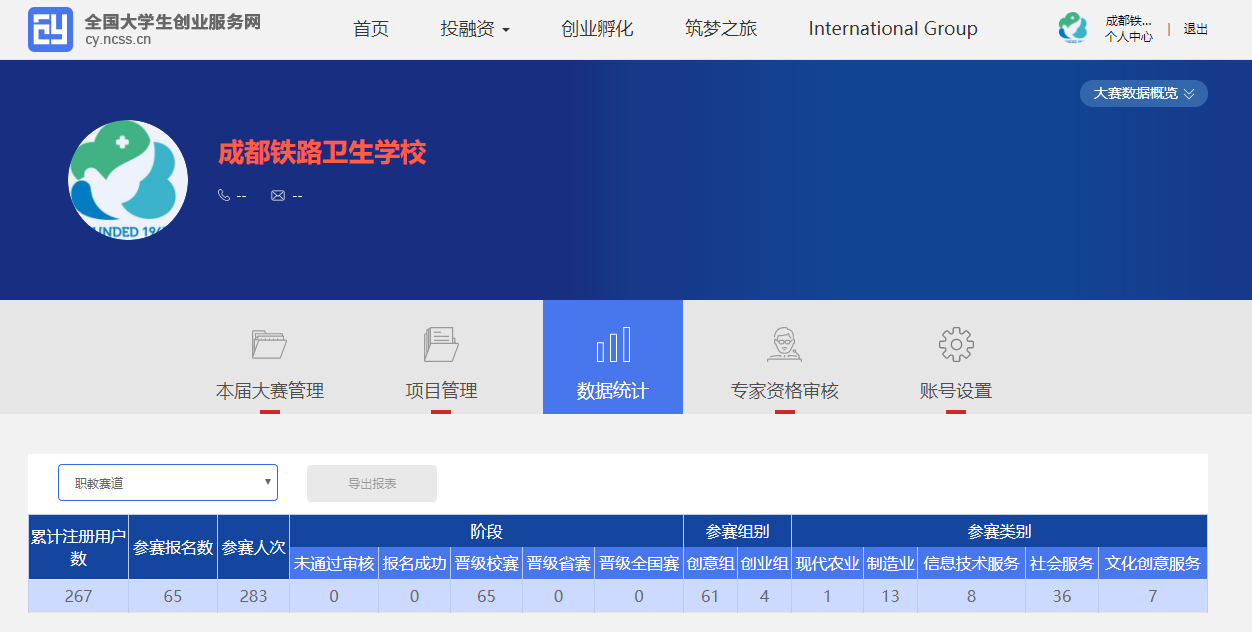Click the 文化创意服务 column header
The height and width of the screenshot is (632, 1252).
1153,563
